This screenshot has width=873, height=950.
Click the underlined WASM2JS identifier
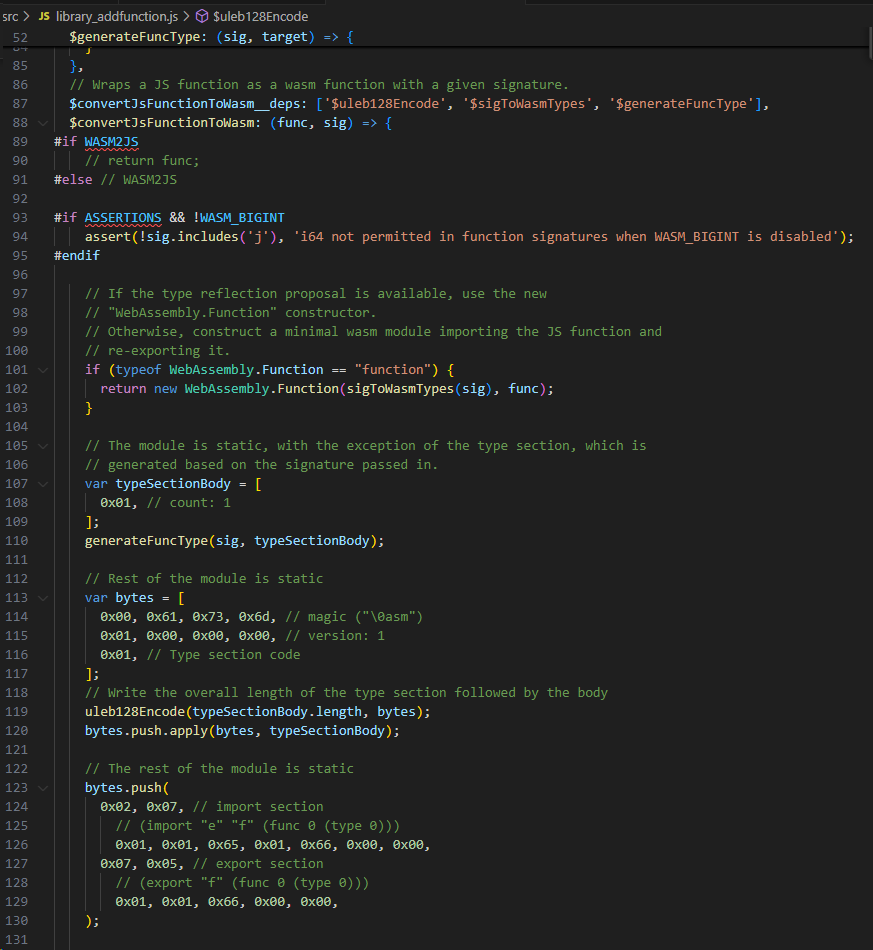pos(111,142)
